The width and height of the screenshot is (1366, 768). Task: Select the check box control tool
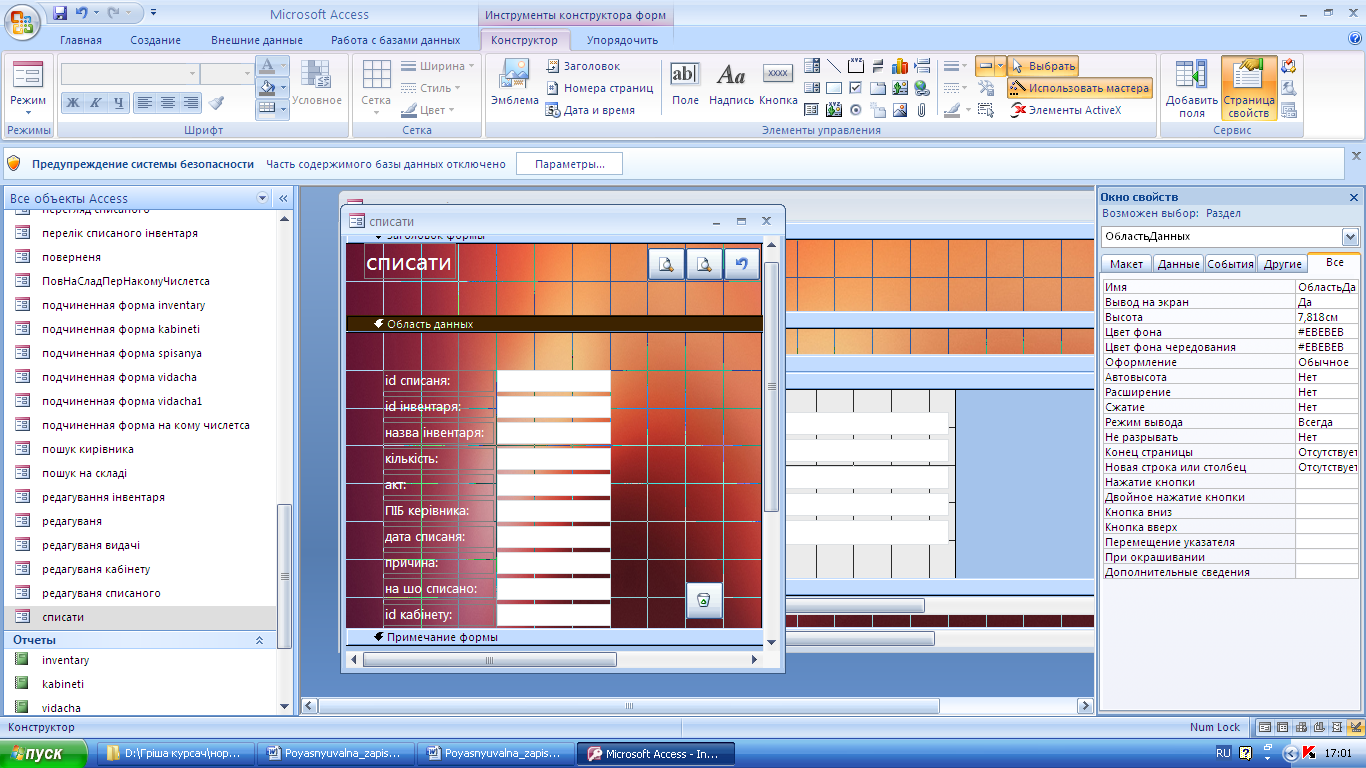(x=856, y=88)
